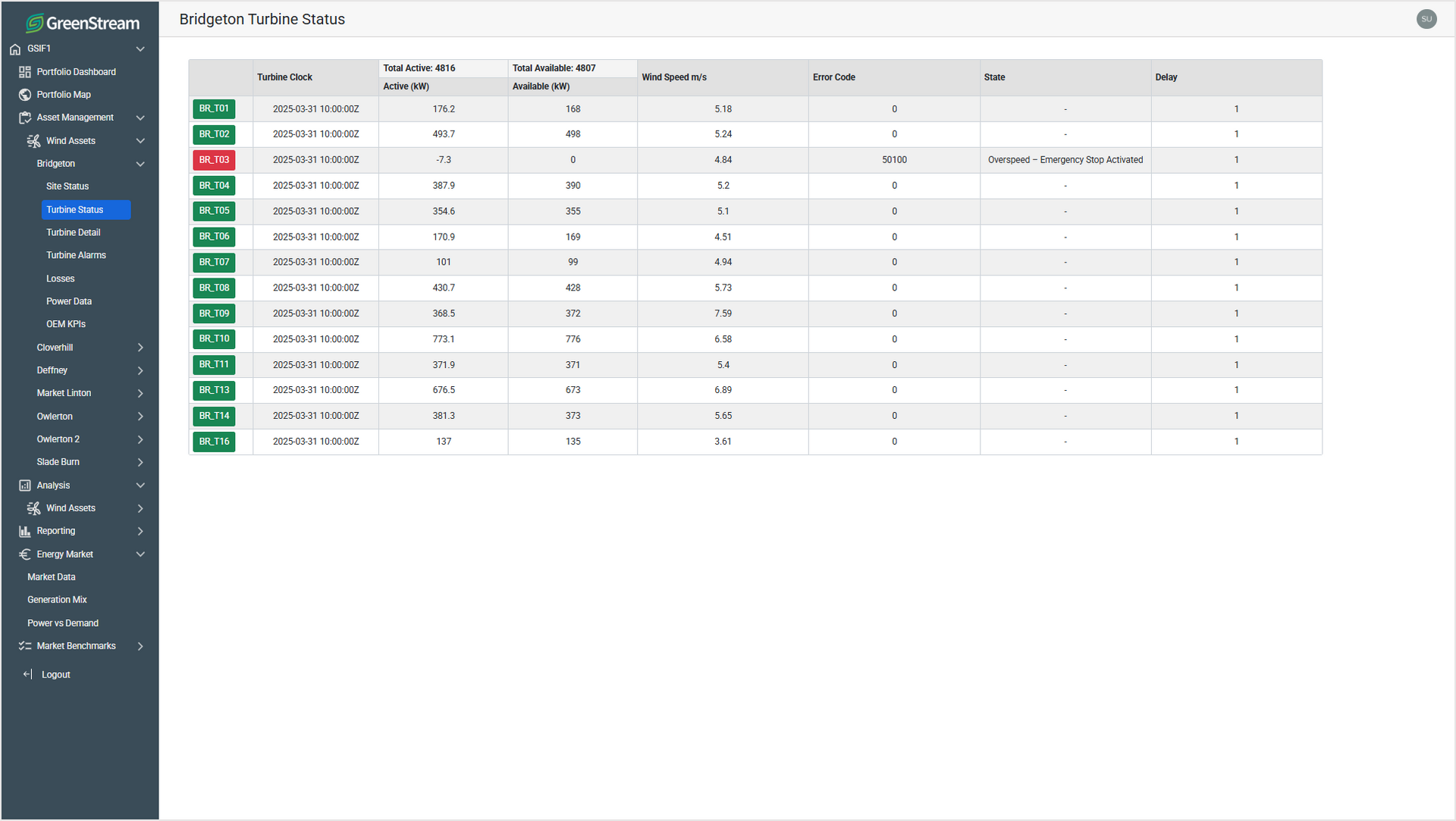Click the Portfolio Map globe icon
This screenshot has width=1456, height=821.
tap(25, 95)
